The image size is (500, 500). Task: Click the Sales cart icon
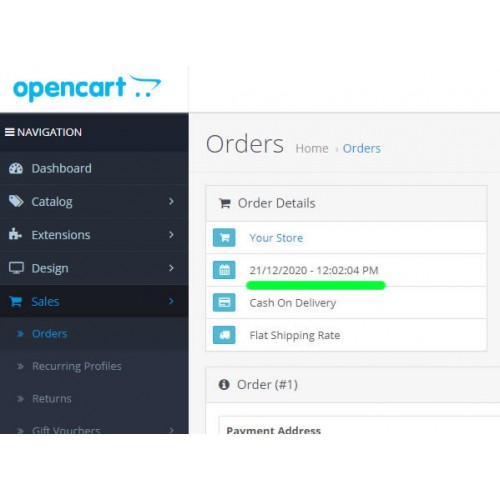(16, 301)
